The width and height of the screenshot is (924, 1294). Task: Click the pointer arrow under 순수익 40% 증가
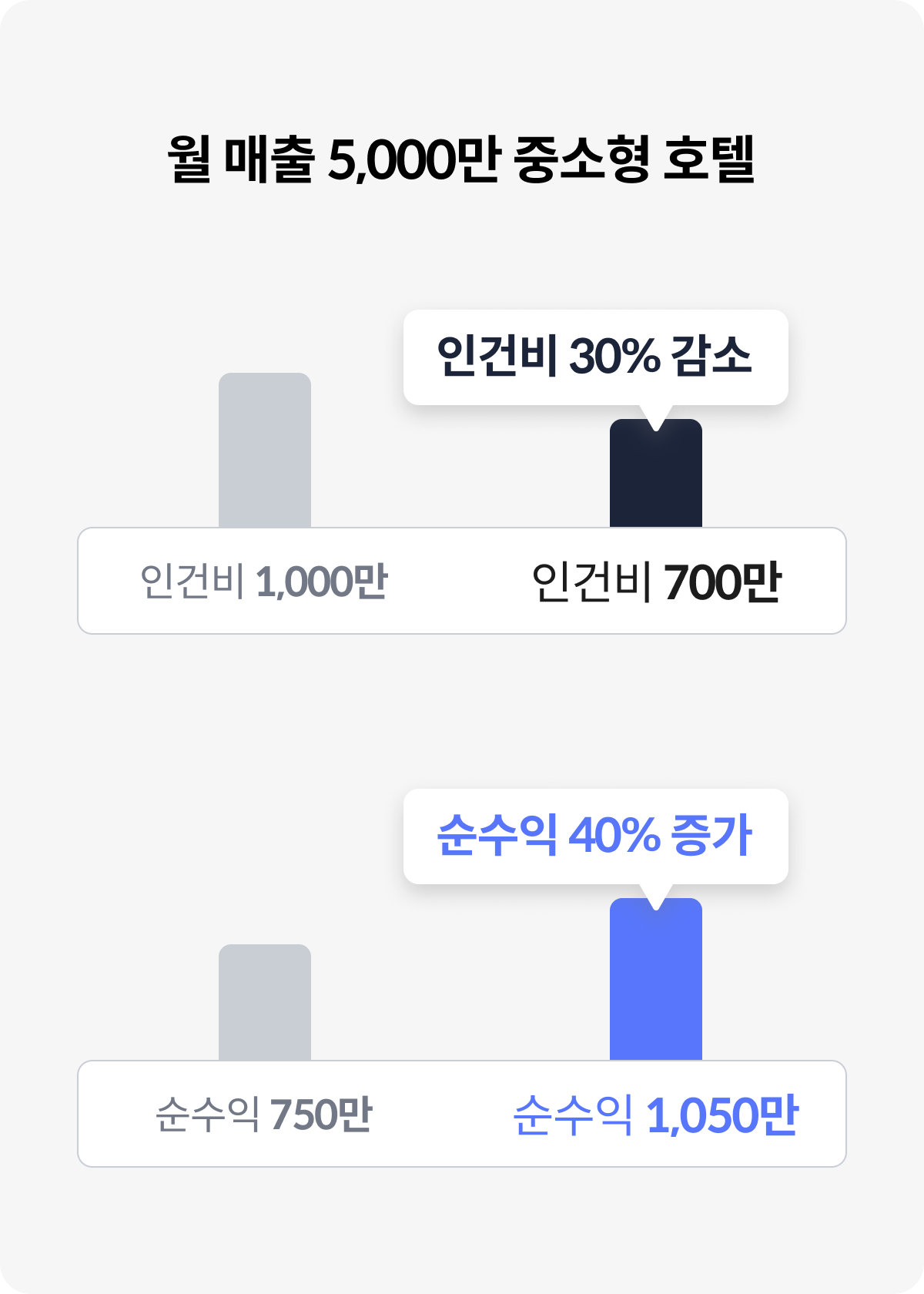[x=656, y=897]
